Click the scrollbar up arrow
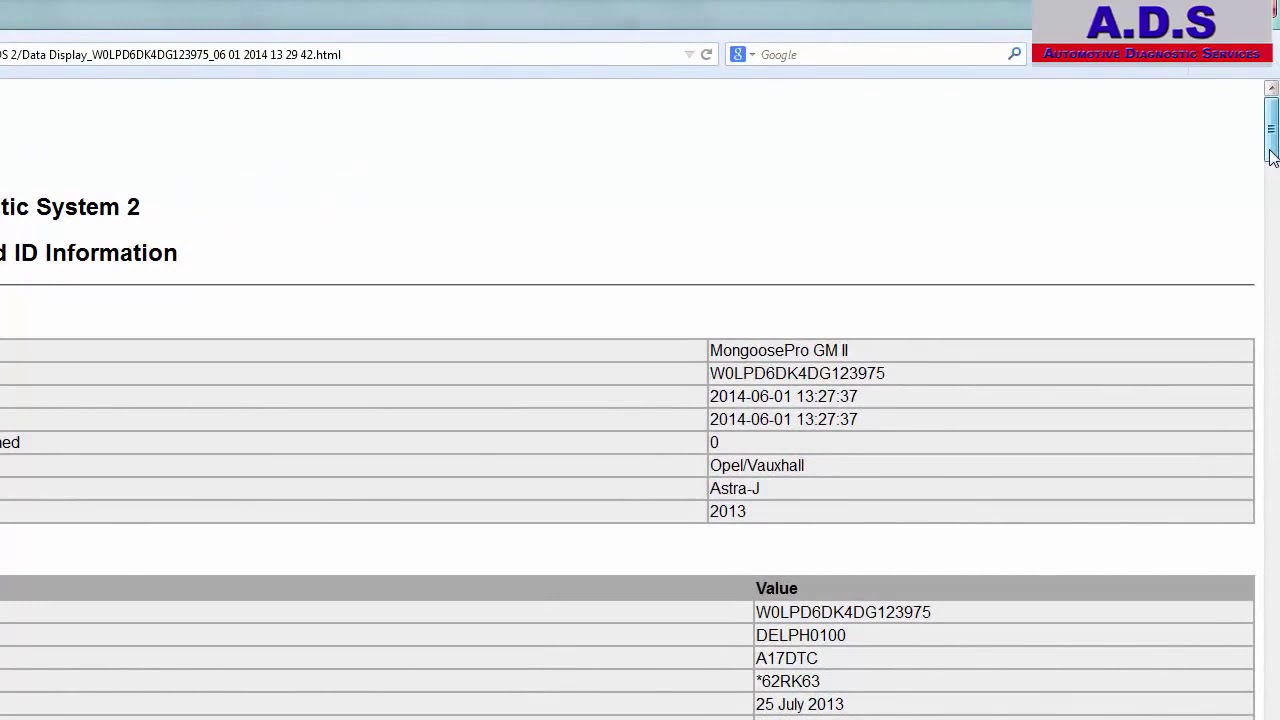The image size is (1280, 720). coord(1271,89)
